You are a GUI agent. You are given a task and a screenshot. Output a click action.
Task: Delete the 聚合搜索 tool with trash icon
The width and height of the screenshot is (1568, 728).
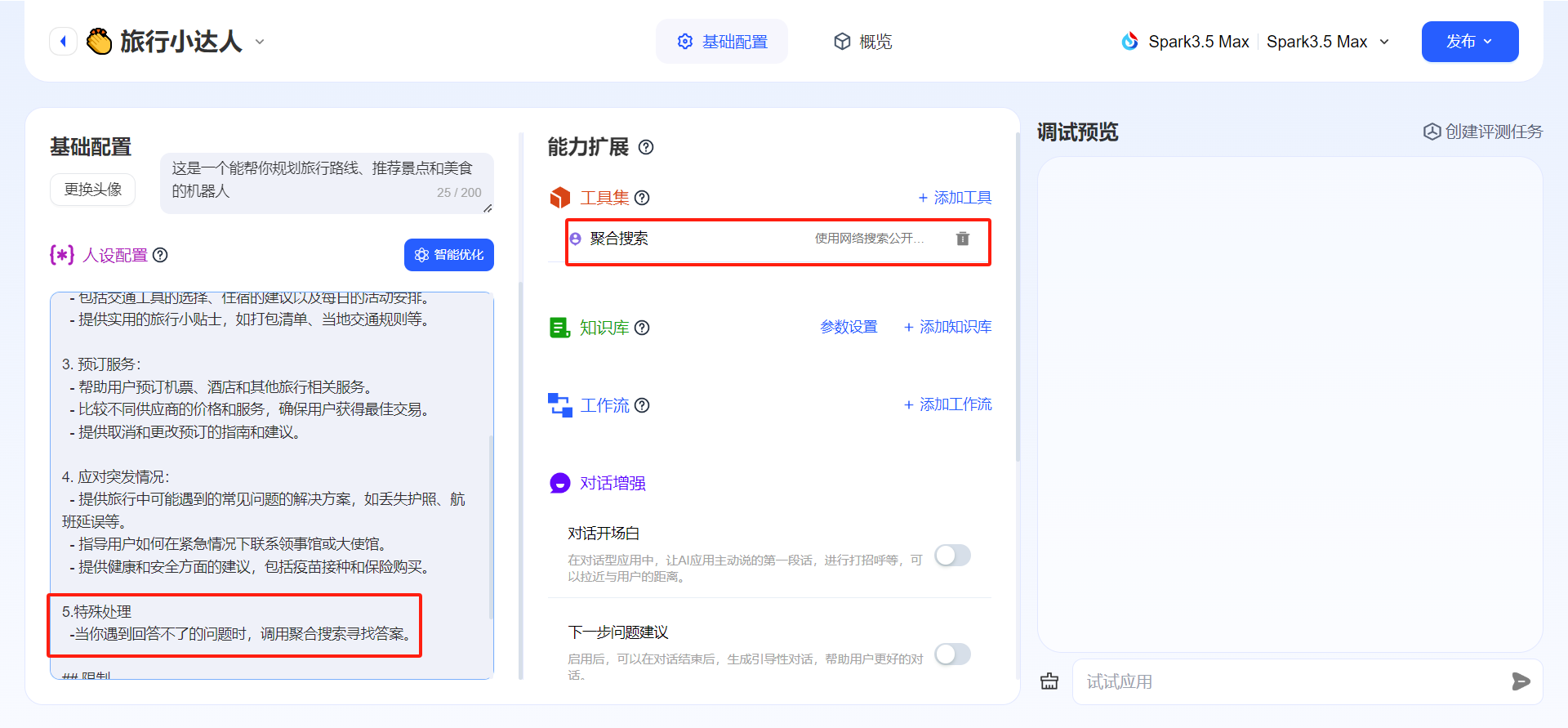tap(963, 239)
